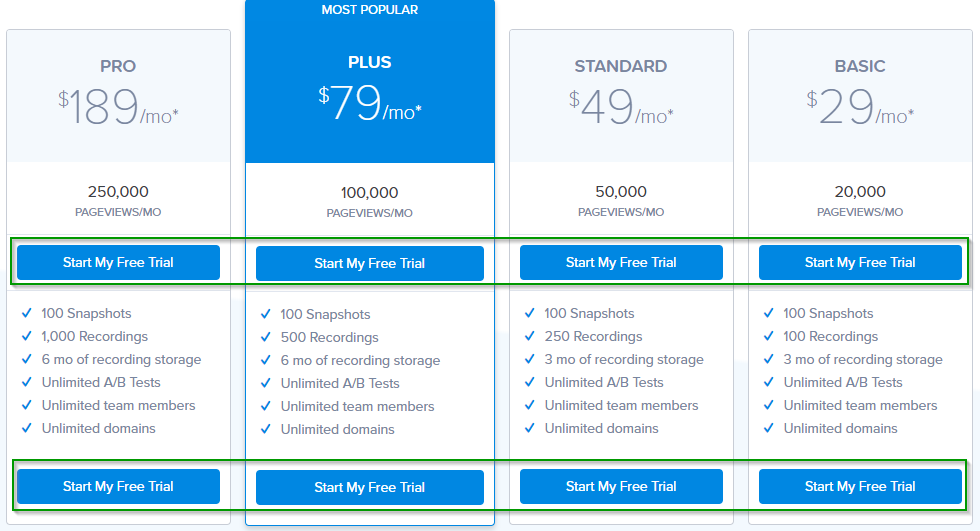Click top Start My Free Trial under PRO
Image resolution: width=980 pixels, height=531 pixels.
118,263
